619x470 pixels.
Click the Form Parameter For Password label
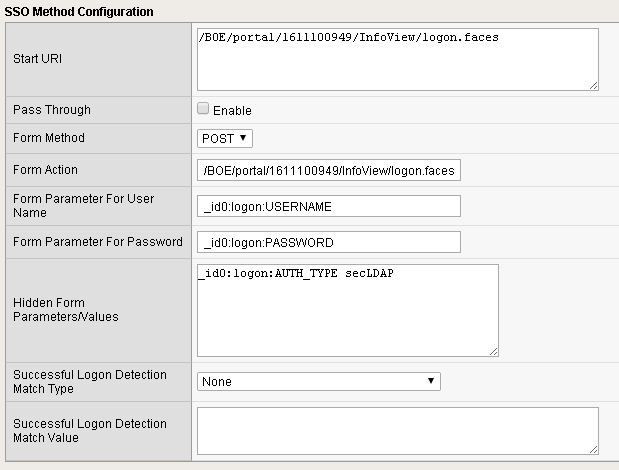97,242
